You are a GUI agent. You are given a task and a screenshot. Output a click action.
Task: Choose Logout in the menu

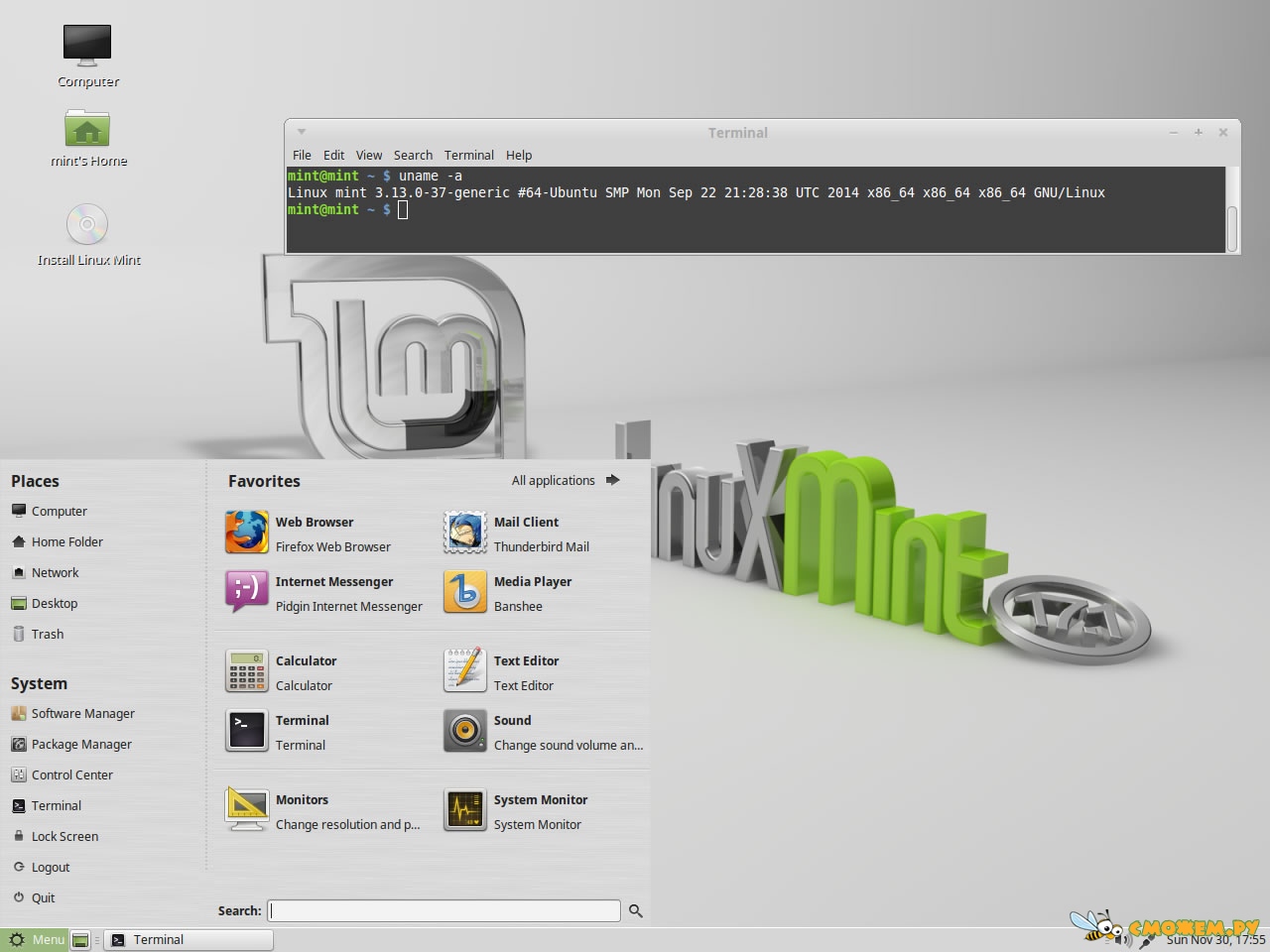click(x=41, y=867)
